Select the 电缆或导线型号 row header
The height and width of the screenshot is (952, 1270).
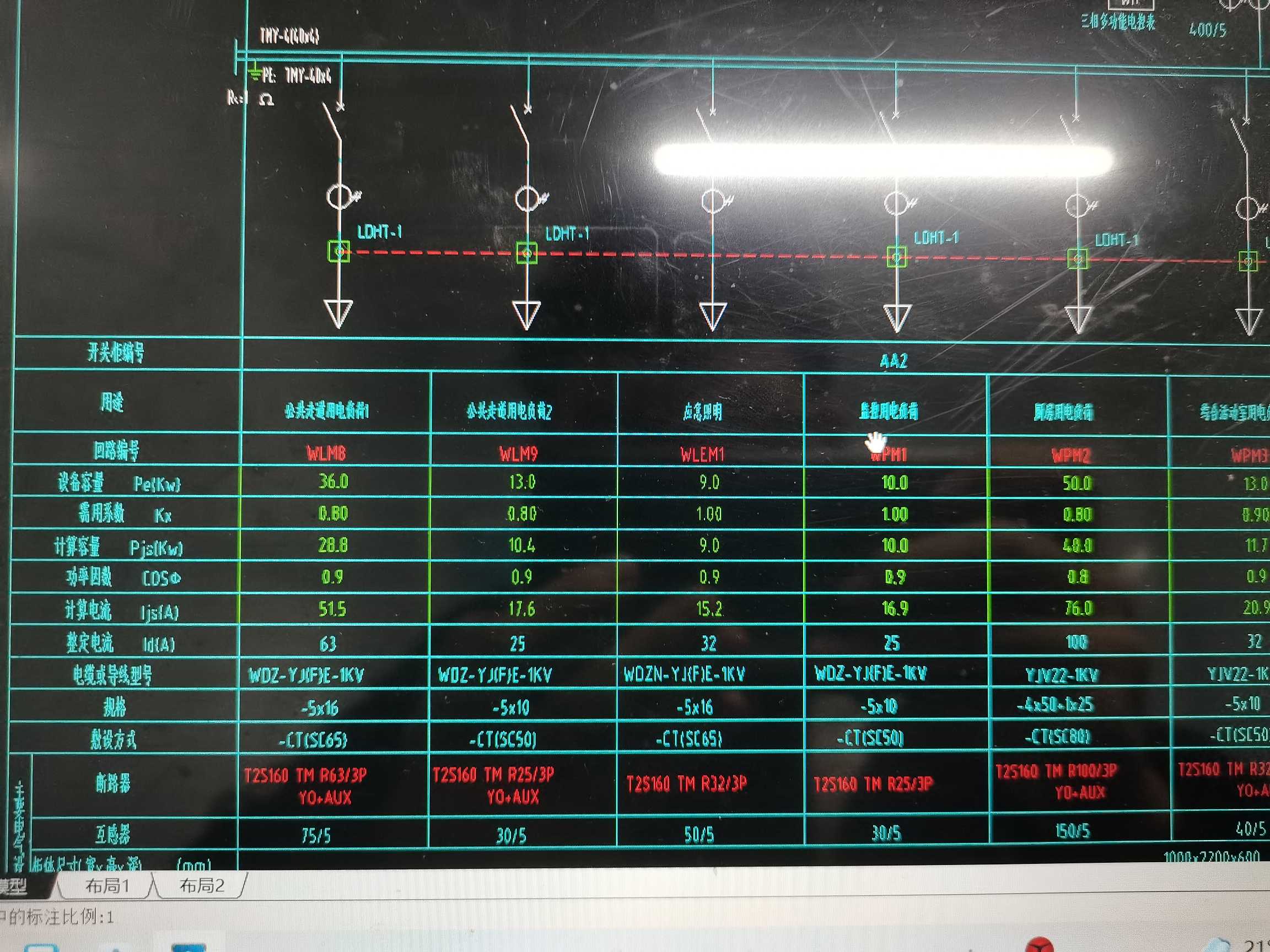[x=112, y=675]
